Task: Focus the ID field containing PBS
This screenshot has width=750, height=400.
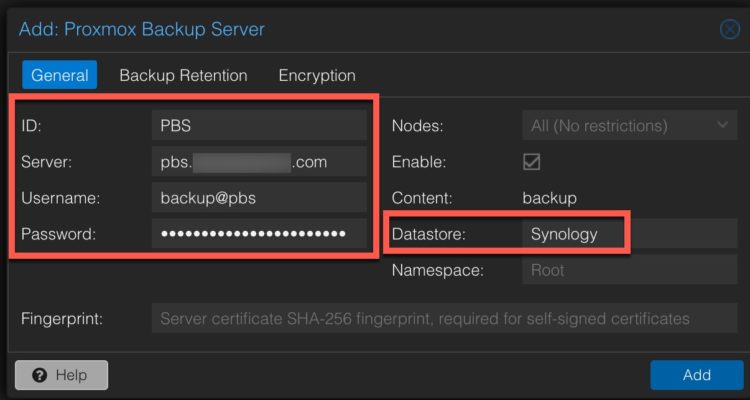Action: click(259, 125)
